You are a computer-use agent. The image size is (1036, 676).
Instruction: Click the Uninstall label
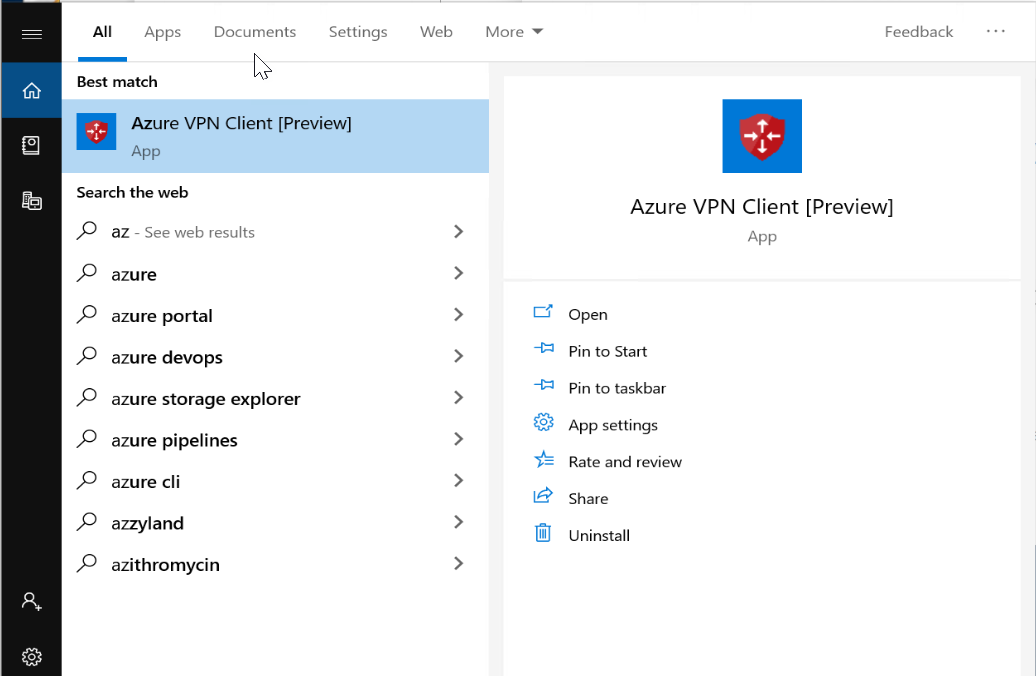click(599, 535)
